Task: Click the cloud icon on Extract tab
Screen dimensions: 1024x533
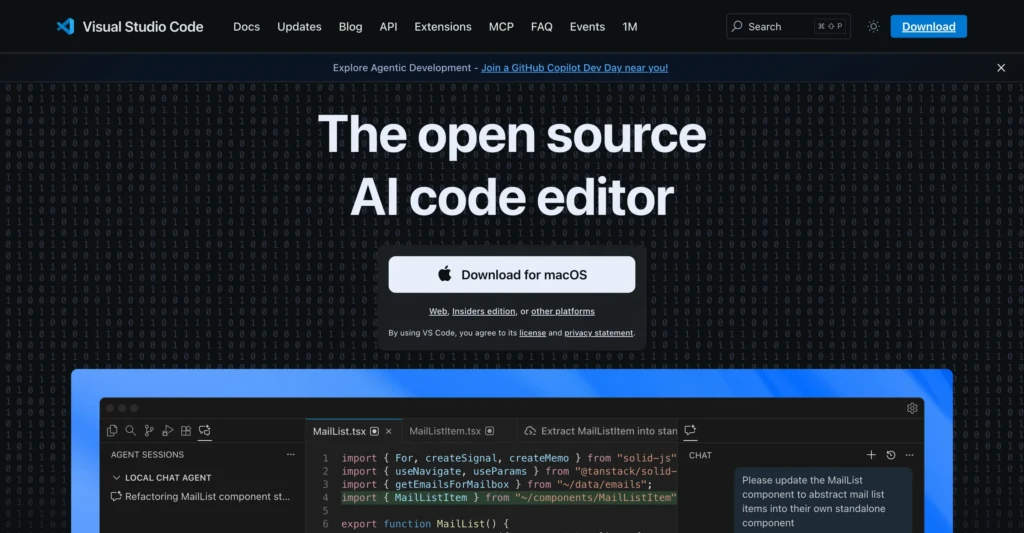Action: [x=530, y=431]
